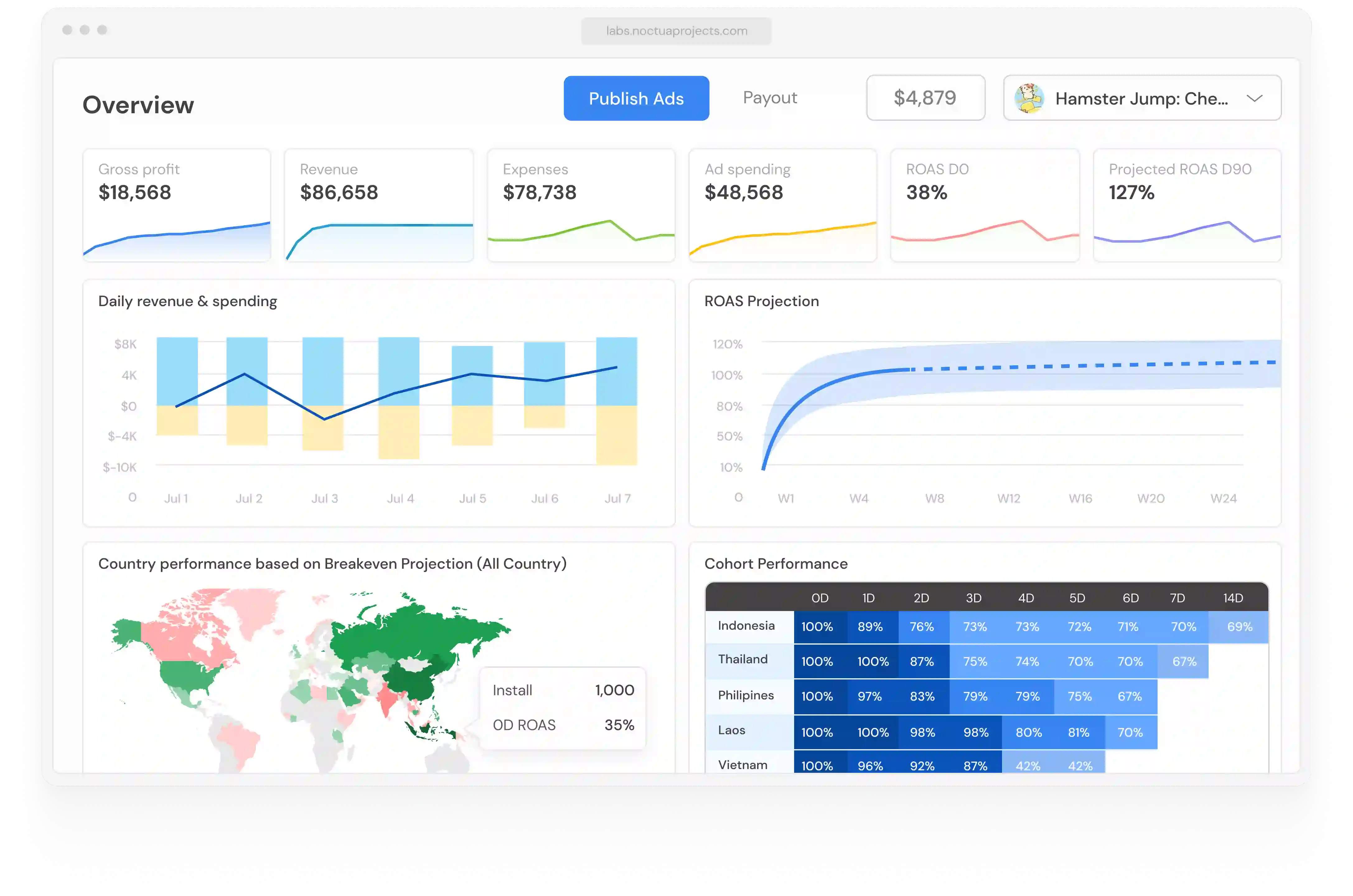Click the Laos row label

(732, 730)
